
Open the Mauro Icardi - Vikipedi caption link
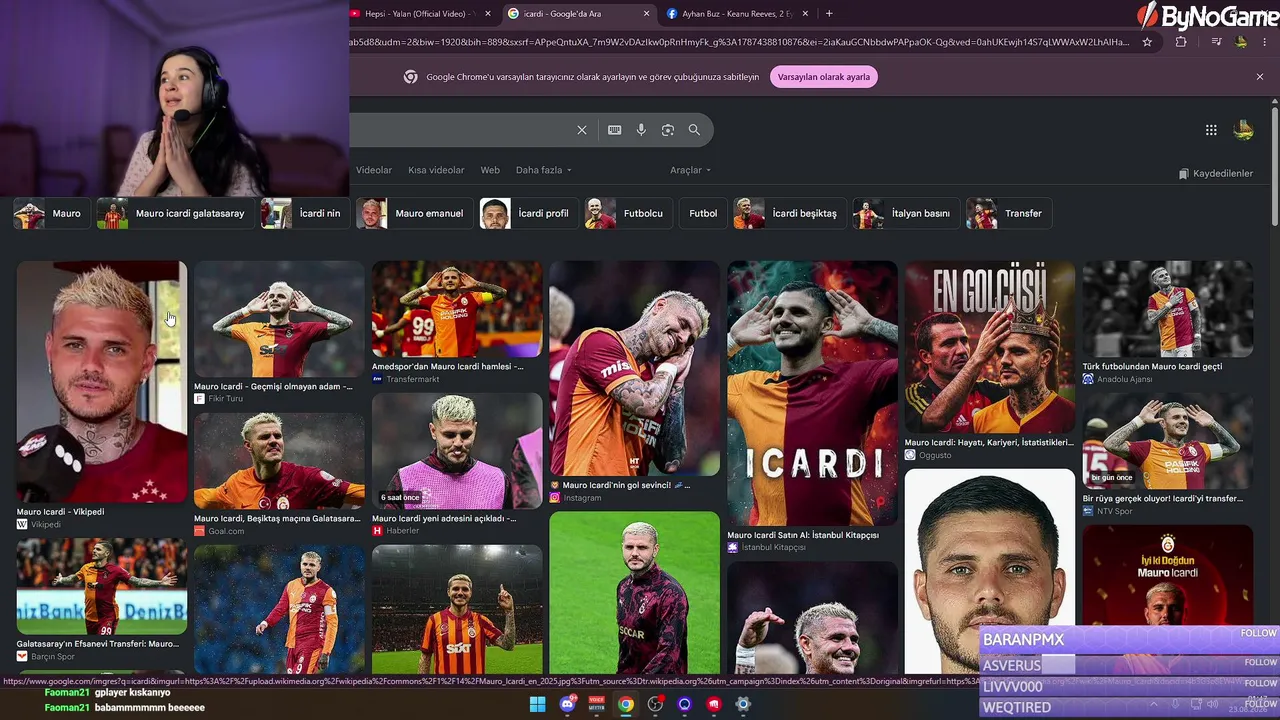pyautogui.click(x=60, y=512)
